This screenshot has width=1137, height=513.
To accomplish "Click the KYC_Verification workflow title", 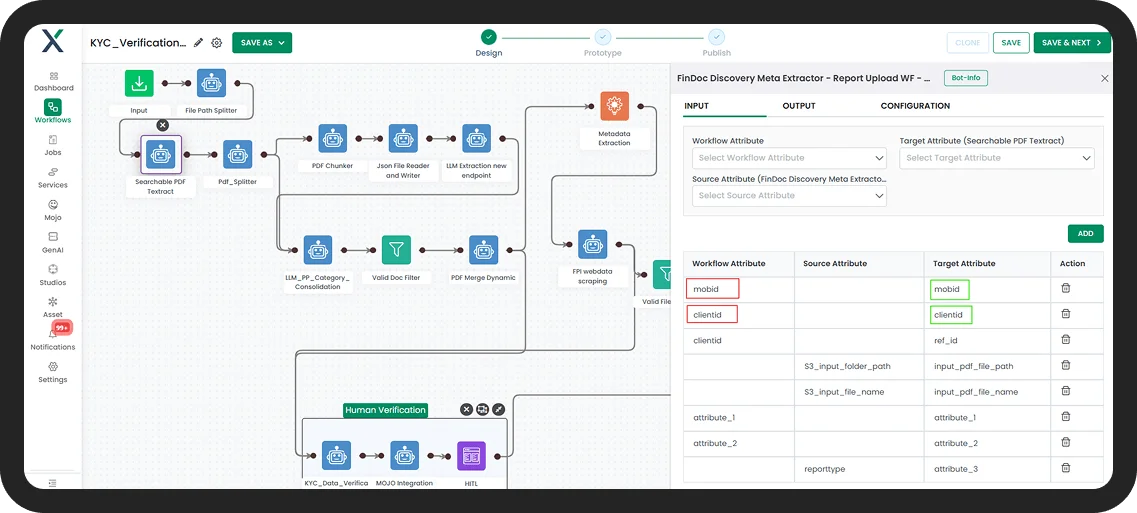I will coord(138,43).
